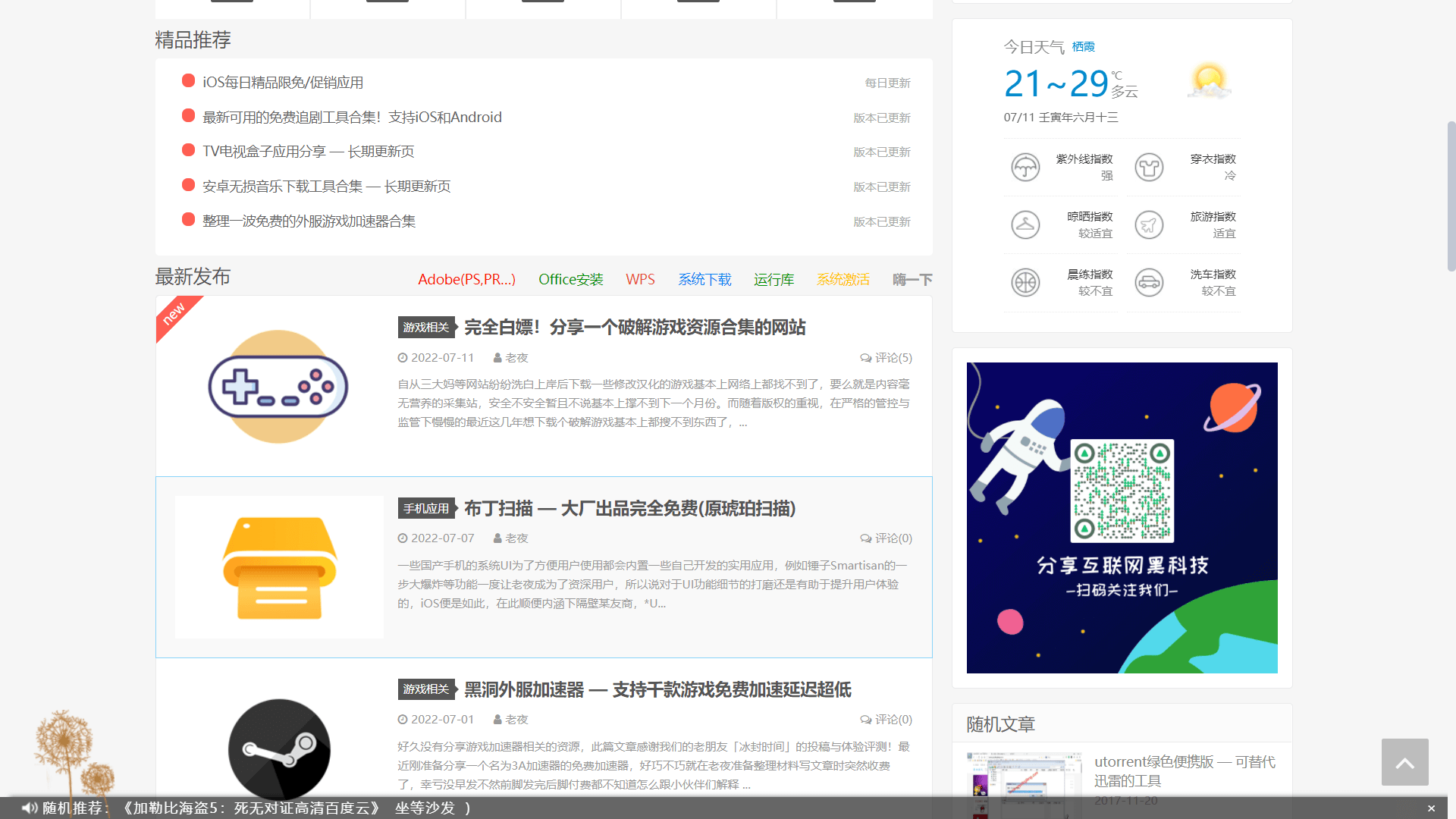Click the car wash index icon
The image size is (1456, 819).
[x=1149, y=282]
